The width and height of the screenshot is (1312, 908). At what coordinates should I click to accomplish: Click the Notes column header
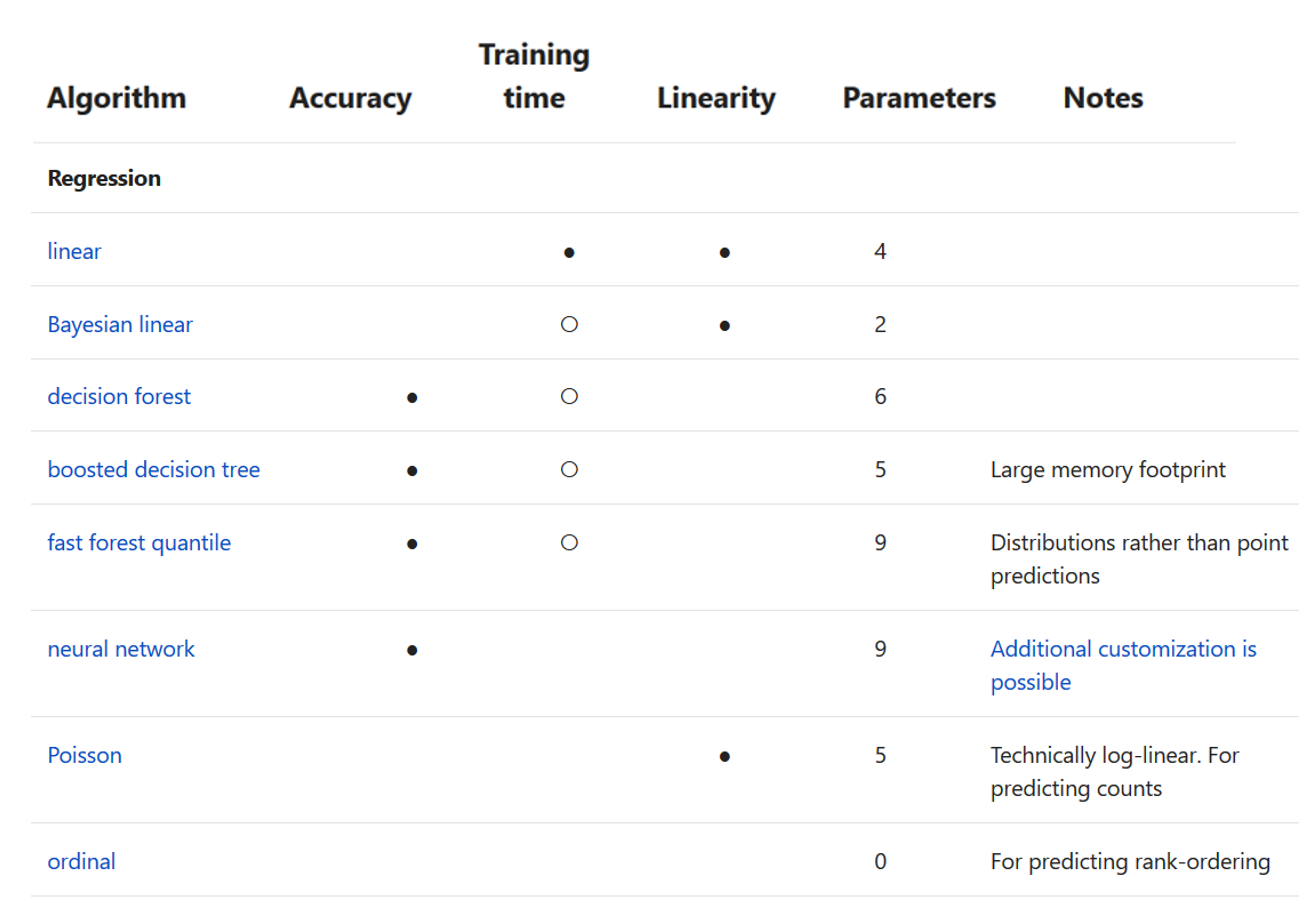pyautogui.click(x=1103, y=98)
